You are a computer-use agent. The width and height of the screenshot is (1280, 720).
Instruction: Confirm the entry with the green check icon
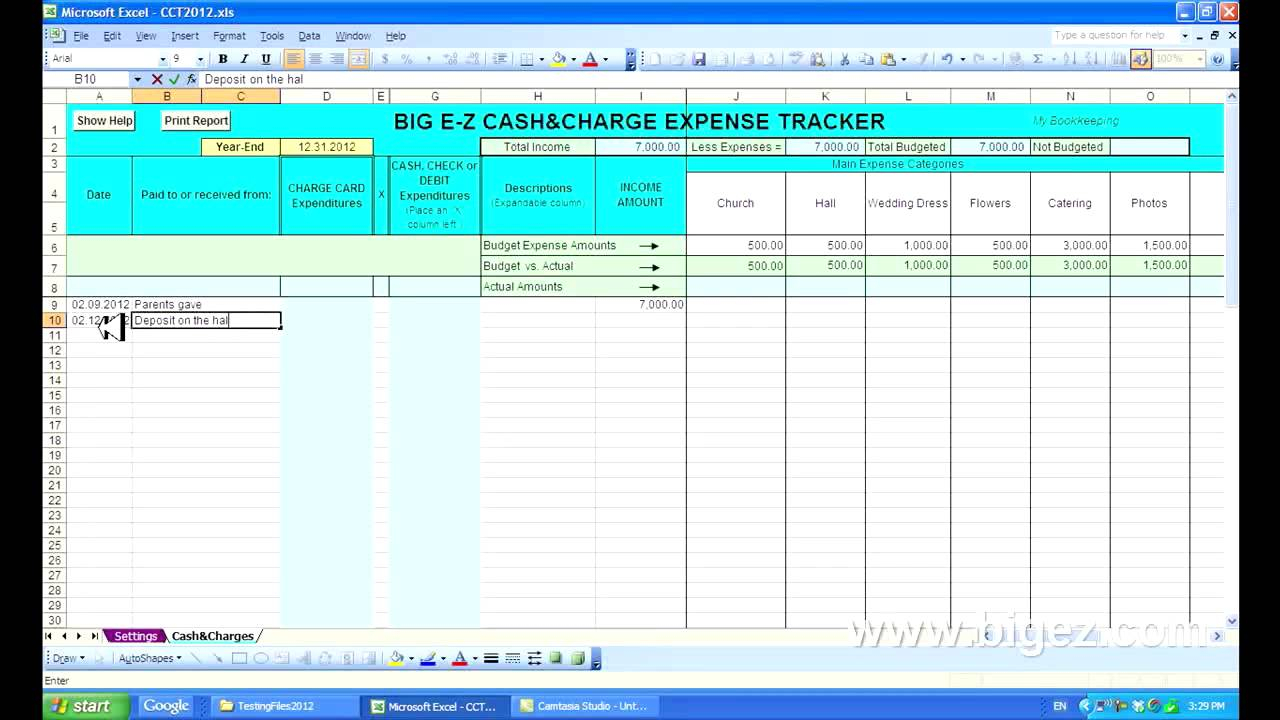[174, 79]
